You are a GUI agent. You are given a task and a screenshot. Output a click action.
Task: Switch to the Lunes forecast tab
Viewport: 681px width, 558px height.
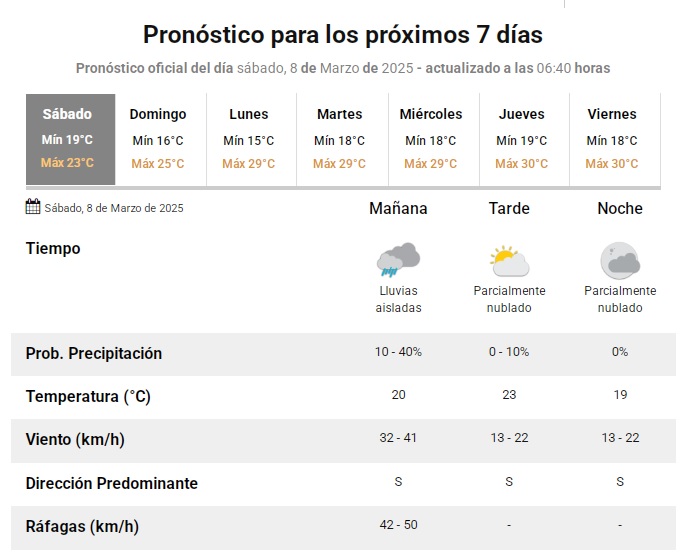point(248,139)
